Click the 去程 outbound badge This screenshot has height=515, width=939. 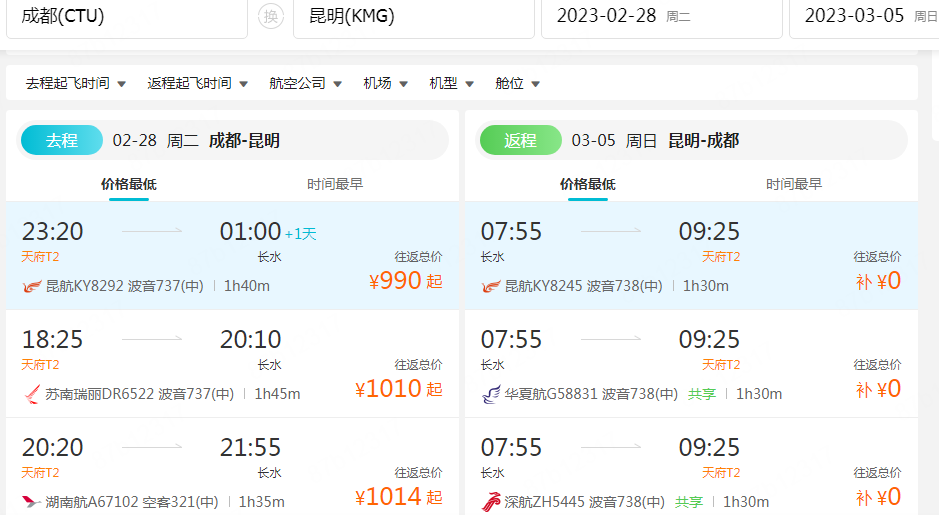(x=62, y=140)
